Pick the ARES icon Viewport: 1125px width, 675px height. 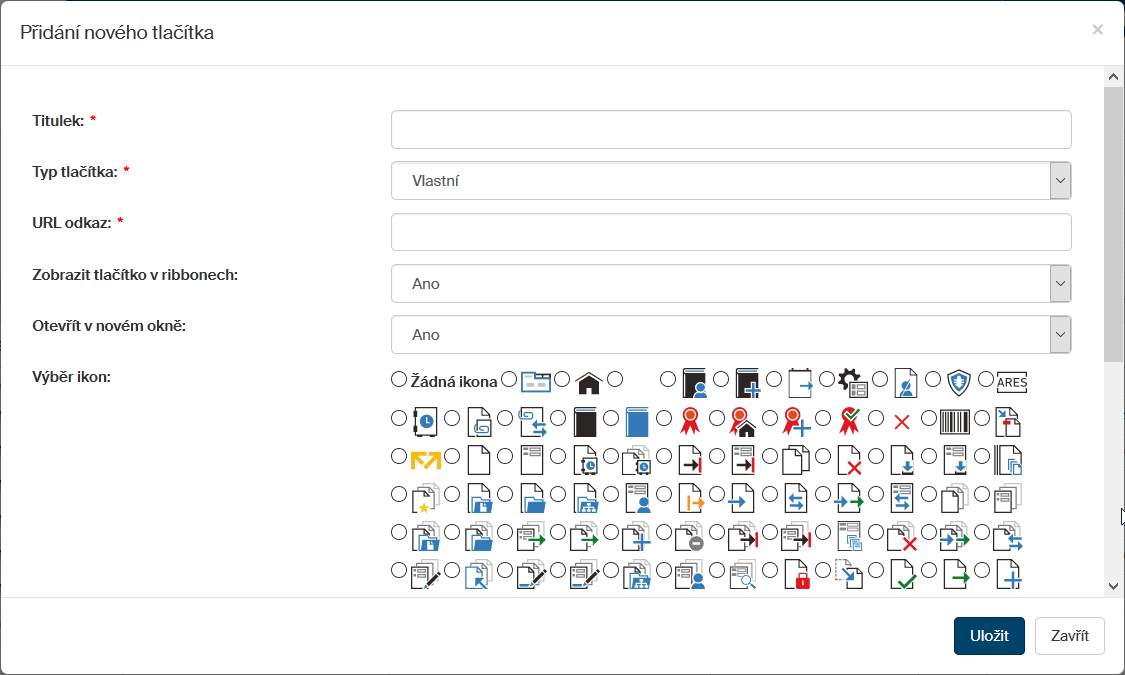[x=1011, y=382]
